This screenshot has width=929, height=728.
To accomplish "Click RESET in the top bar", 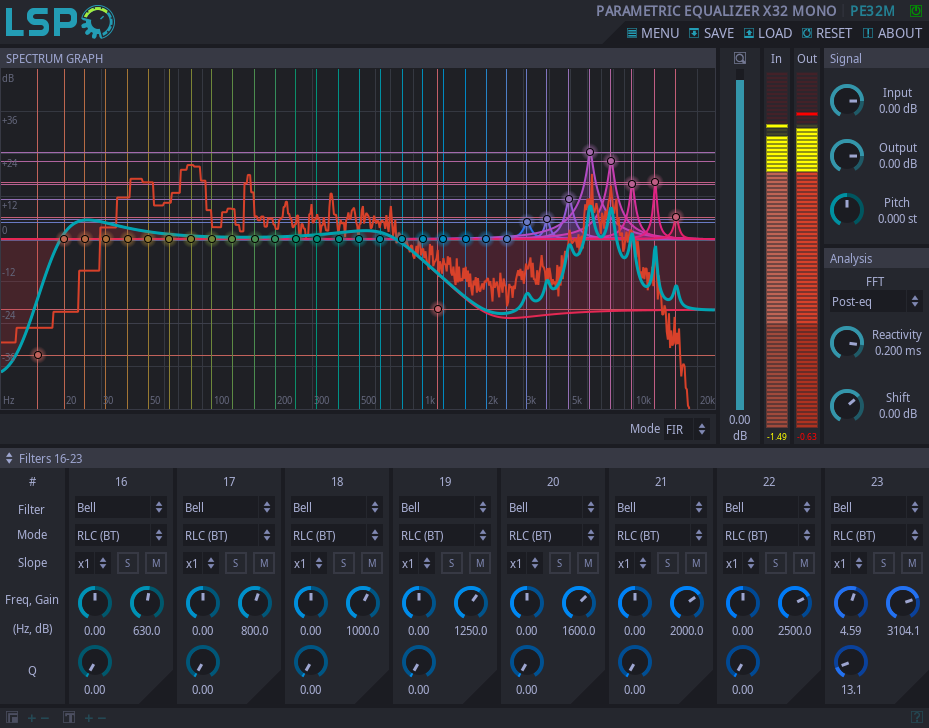I will point(827,33).
